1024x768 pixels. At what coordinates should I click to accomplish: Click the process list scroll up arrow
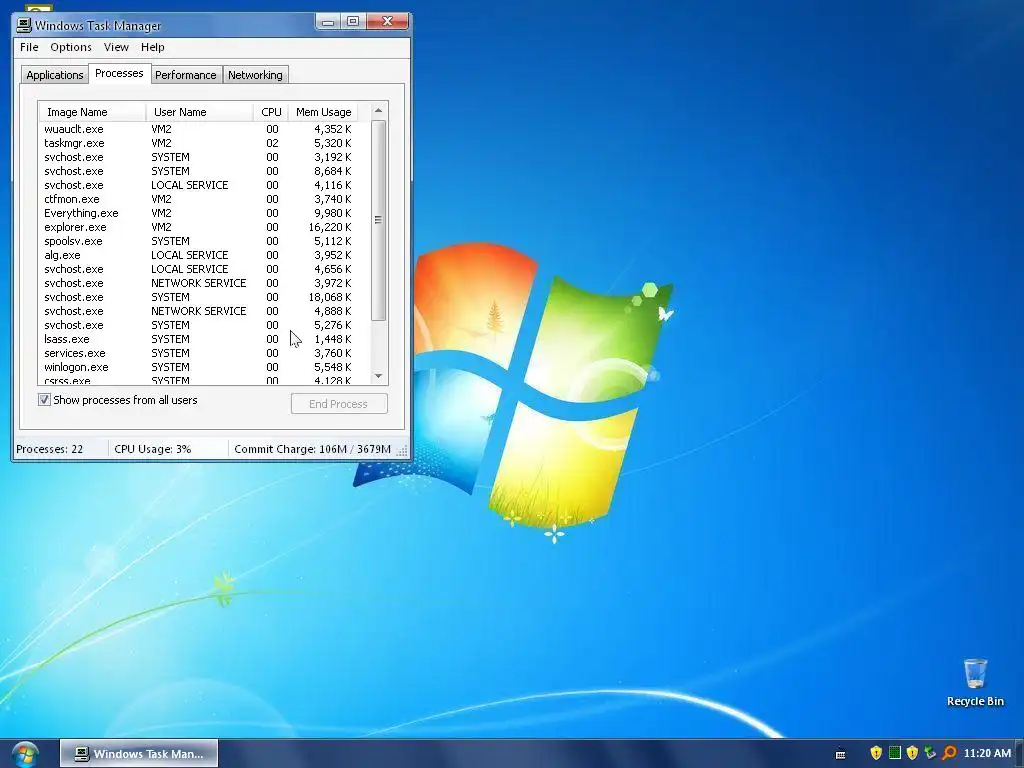point(378,110)
